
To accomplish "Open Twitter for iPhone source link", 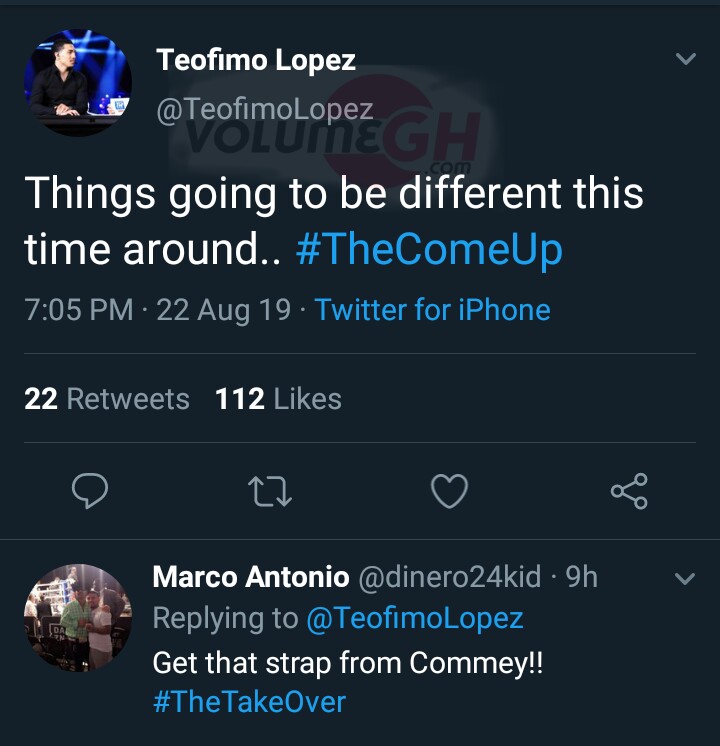I will click(x=432, y=310).
